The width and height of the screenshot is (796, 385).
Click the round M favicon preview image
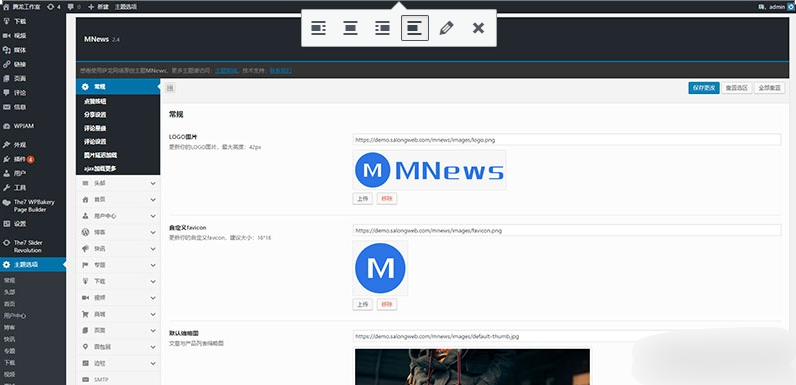coord(380,268)
